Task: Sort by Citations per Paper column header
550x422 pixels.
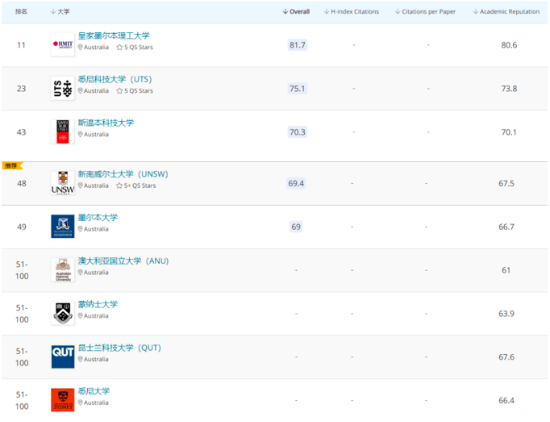Action: point(425,12)
